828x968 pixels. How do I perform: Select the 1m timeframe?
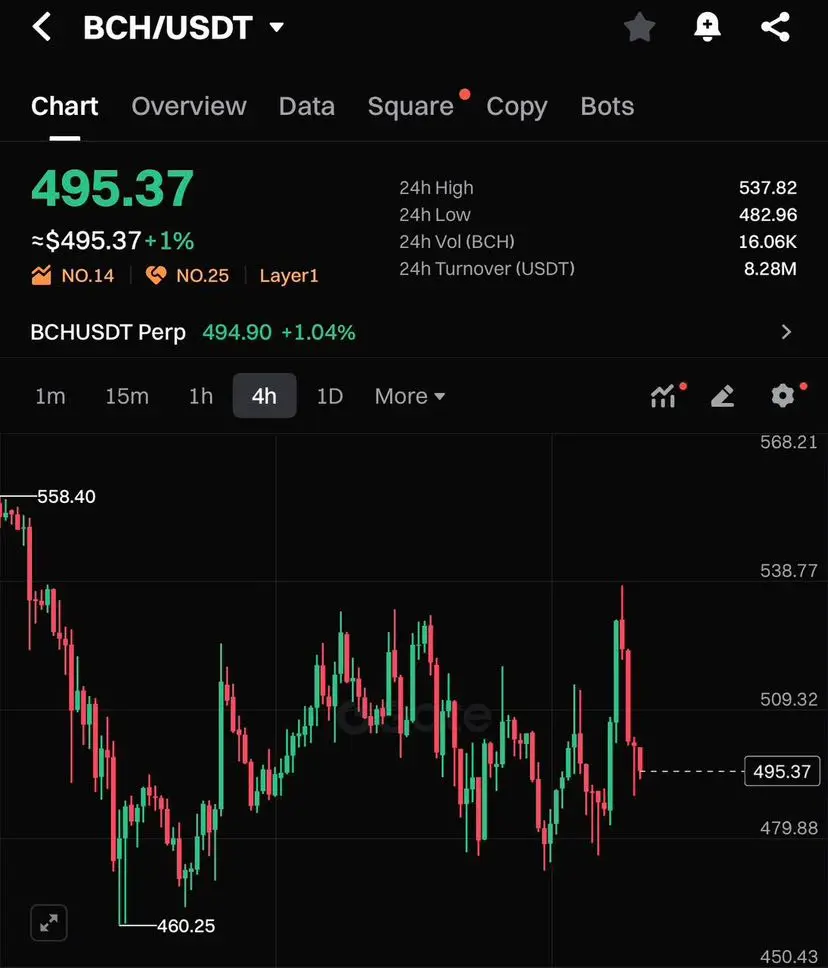click(x=50, y=396)
